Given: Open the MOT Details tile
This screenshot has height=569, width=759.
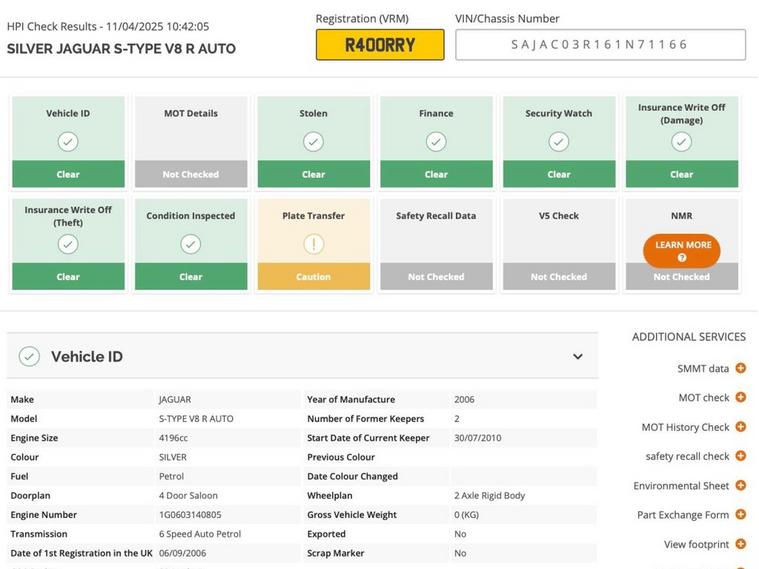Looking at the screenshot, I should point(191,142).
